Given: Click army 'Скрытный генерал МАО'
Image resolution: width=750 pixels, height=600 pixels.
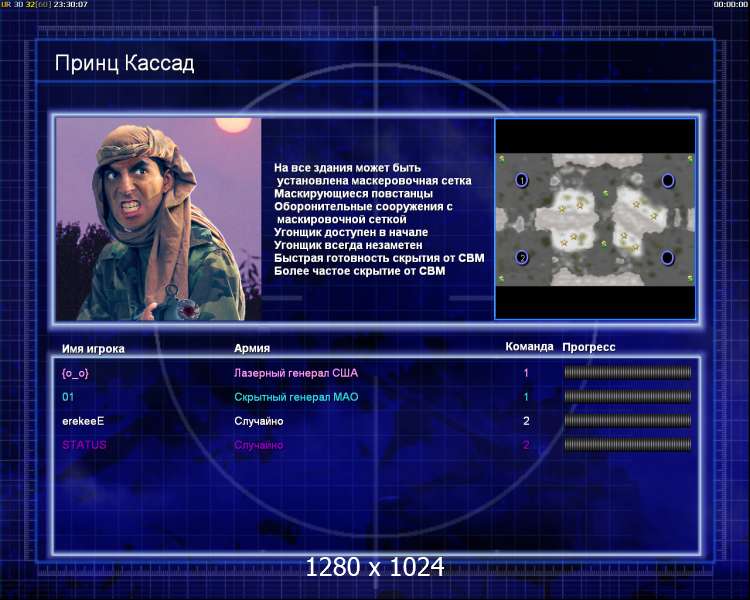Looking at the screenshot, I should point(296,397).
